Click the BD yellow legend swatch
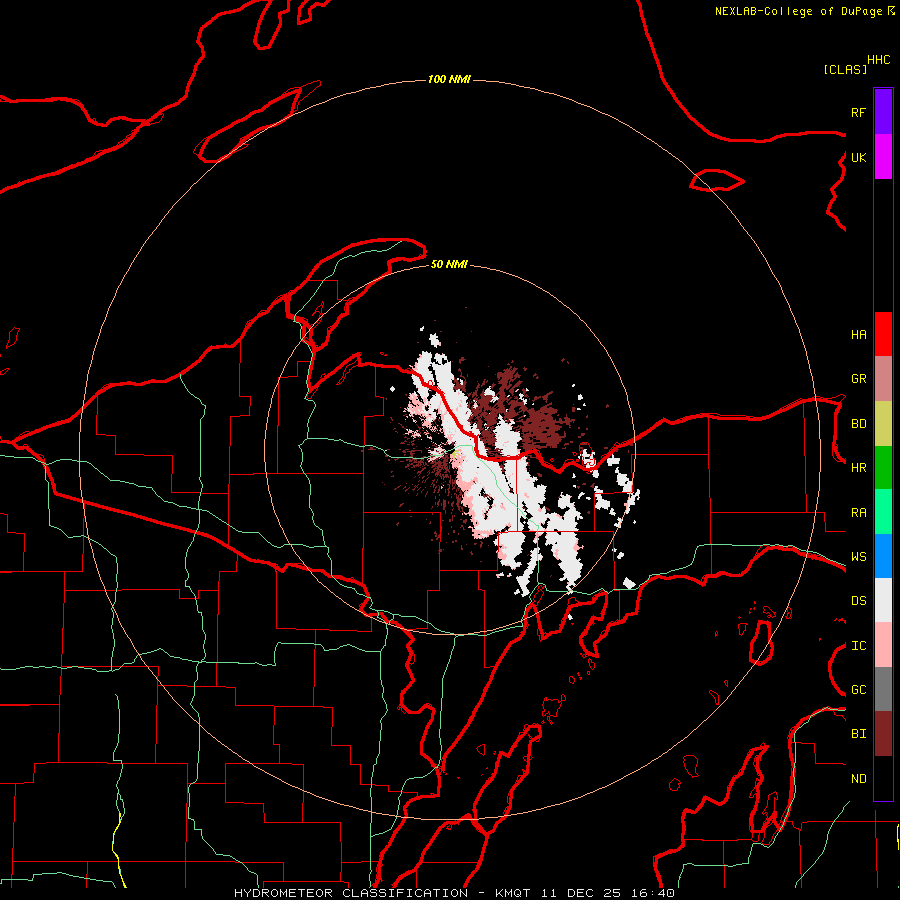 883,424
